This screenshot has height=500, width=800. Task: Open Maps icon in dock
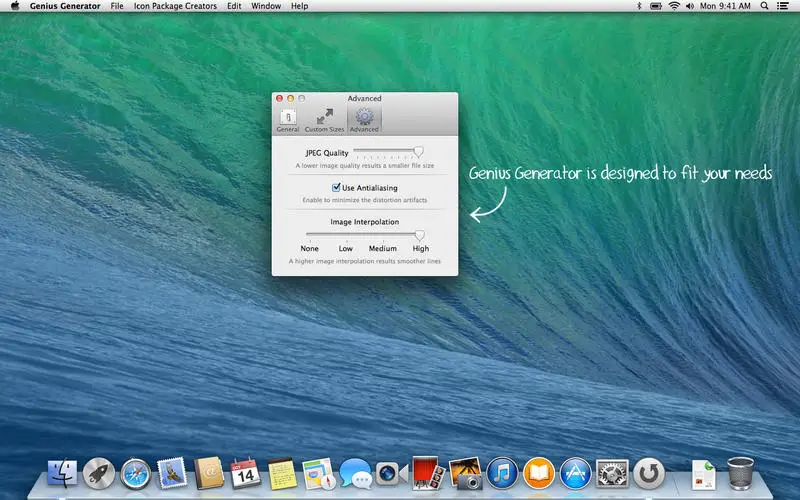(319, 473)
